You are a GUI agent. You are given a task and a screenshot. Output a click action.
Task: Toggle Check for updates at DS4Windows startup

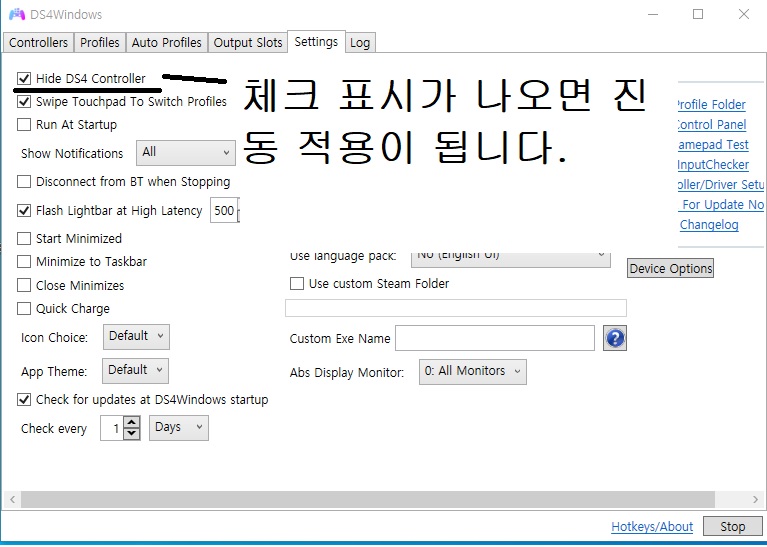pyautogui.click(x=24, y=400)
